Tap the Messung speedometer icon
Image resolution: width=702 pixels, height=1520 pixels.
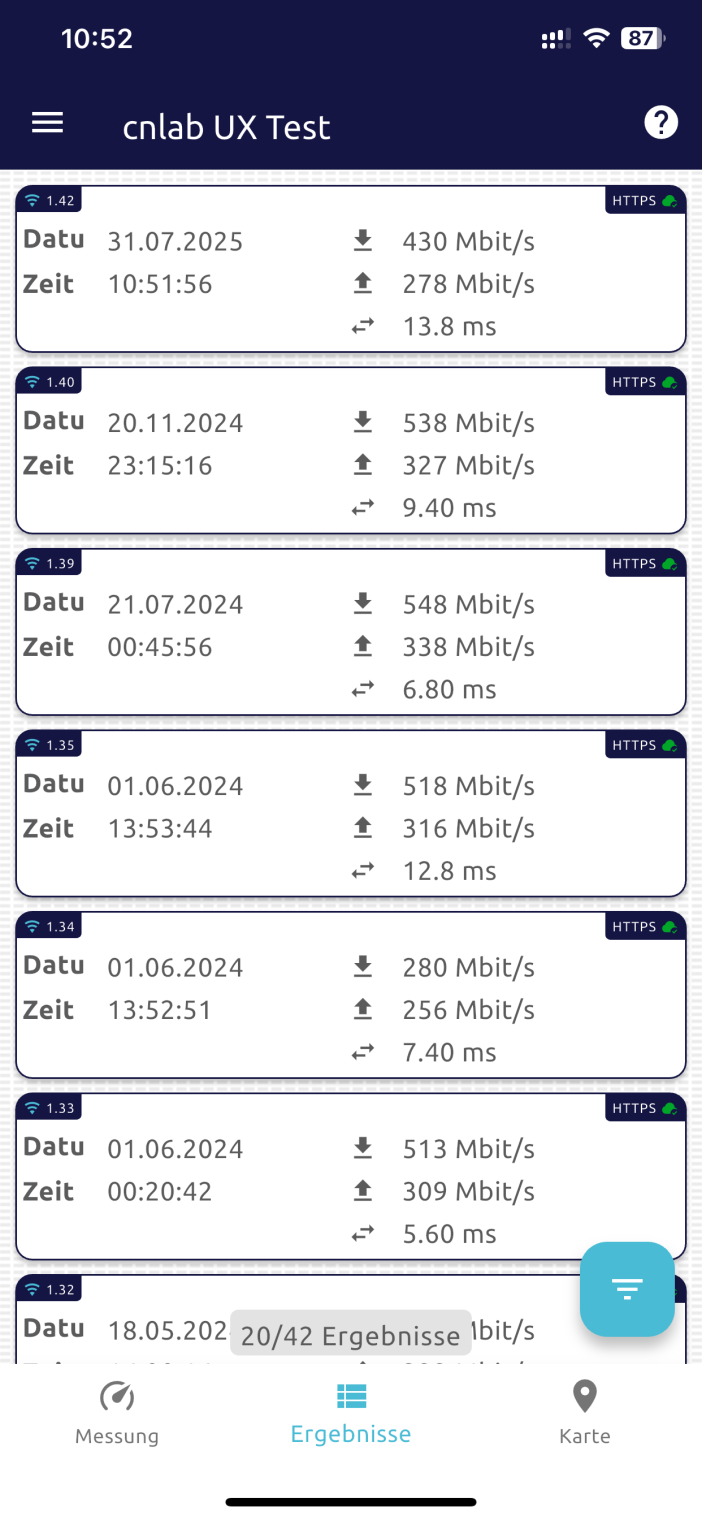117,1397
